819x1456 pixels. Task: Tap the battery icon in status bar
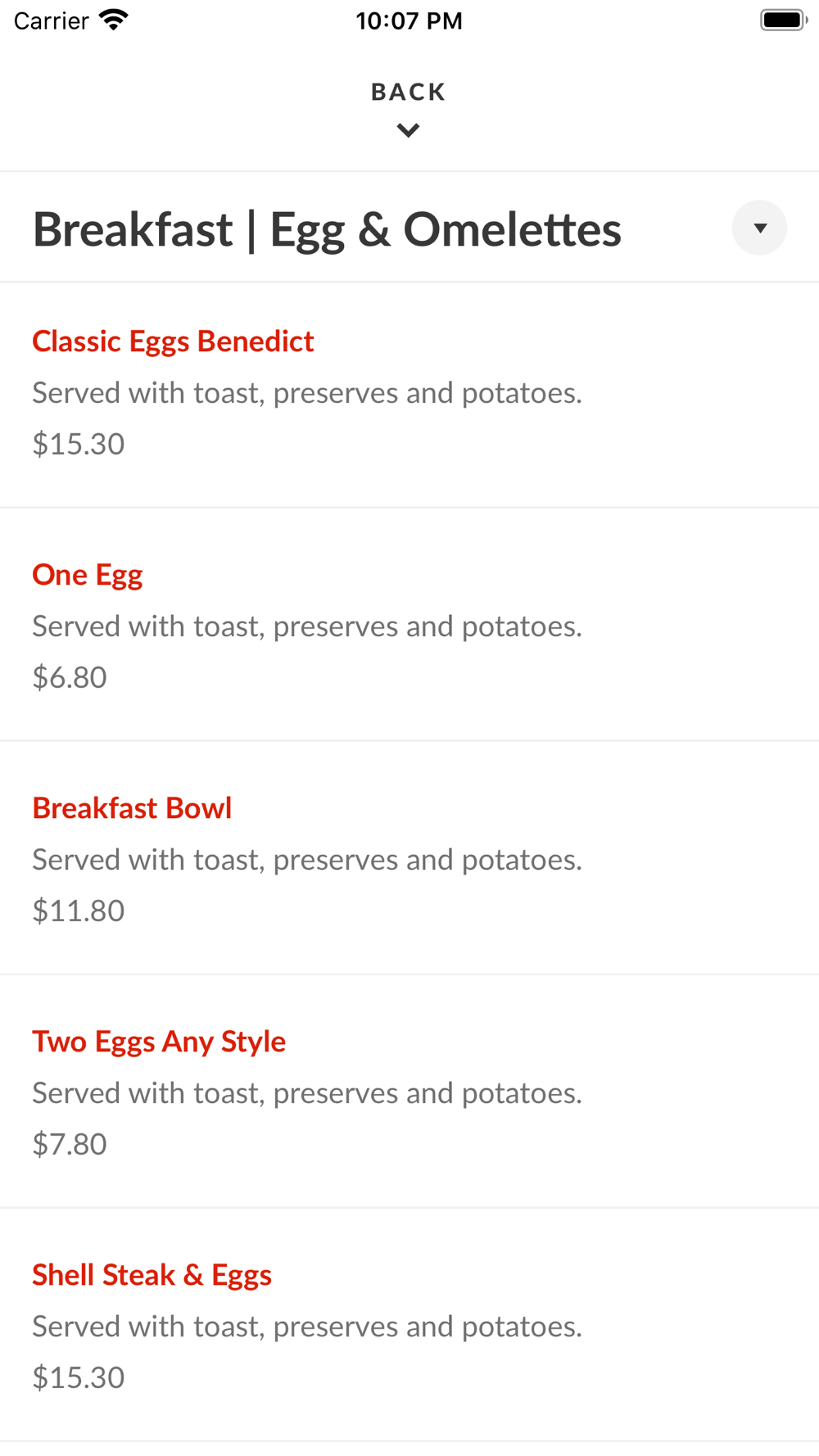tap(783, 20)
